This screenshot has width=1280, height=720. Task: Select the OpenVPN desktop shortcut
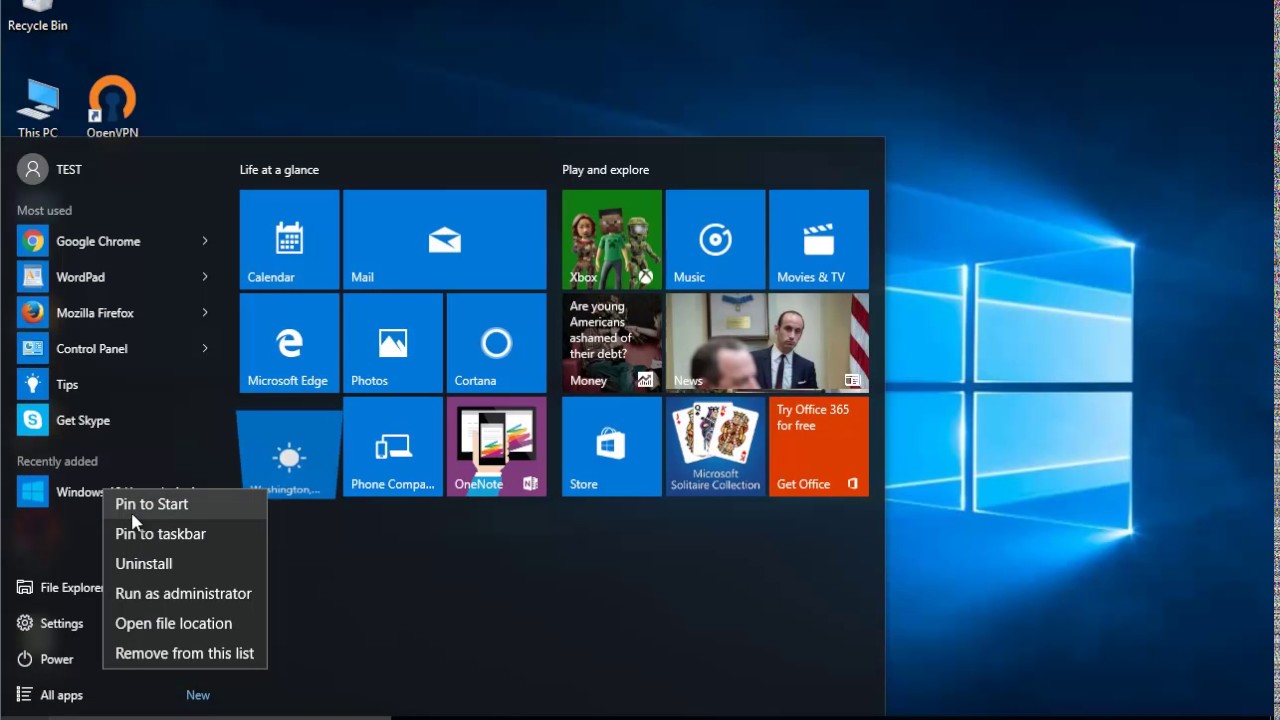pos(112,108)
